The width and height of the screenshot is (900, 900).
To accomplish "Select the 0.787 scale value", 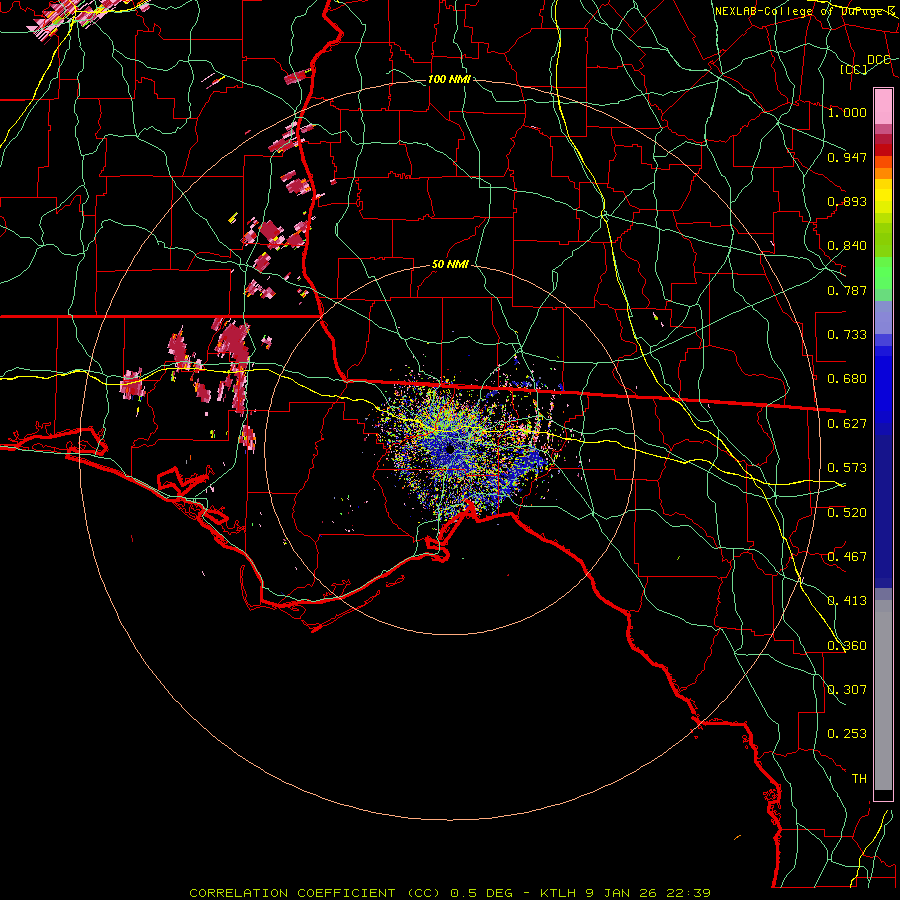I will tap(847, 290).
